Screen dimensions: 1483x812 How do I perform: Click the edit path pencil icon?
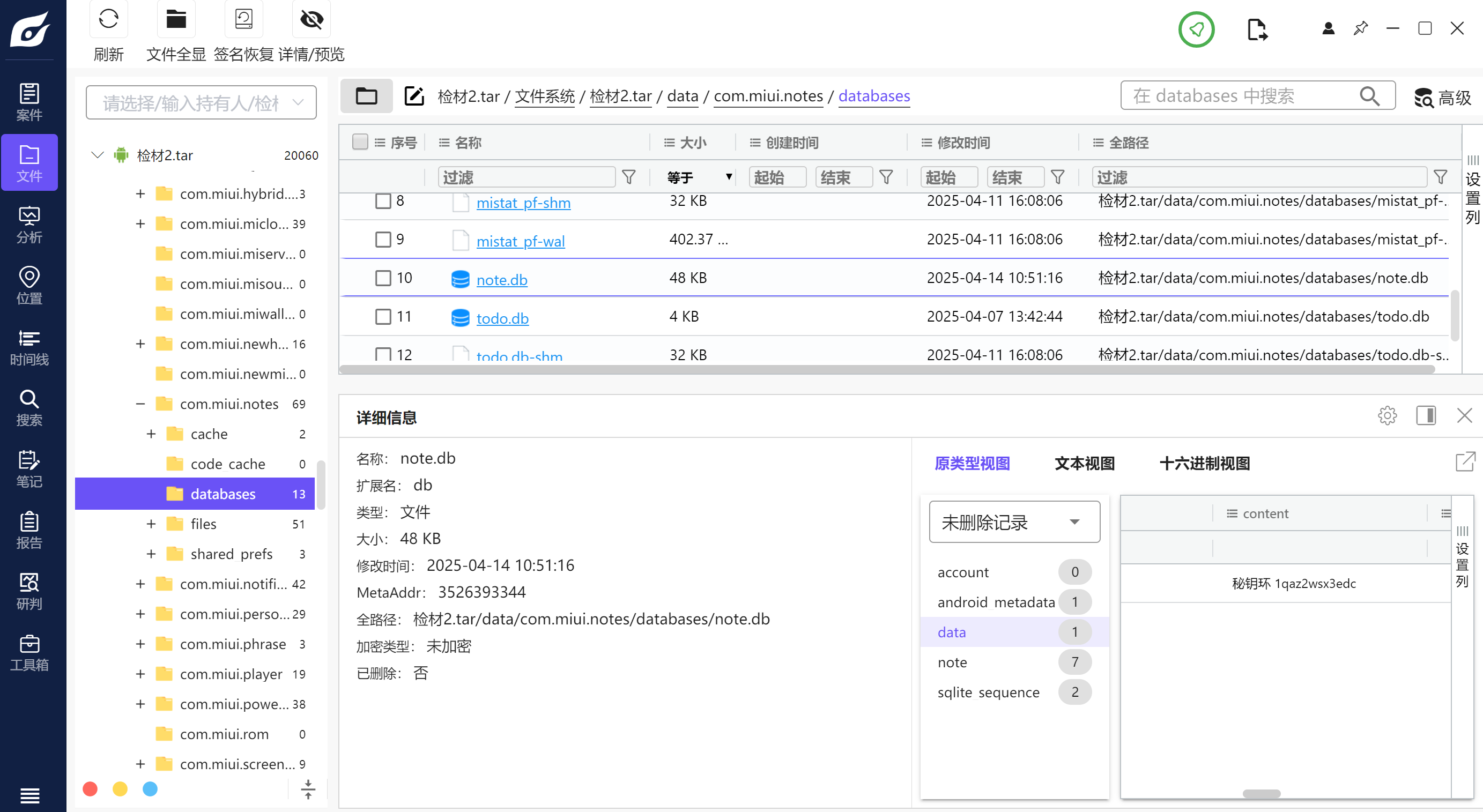coord(414,95)
